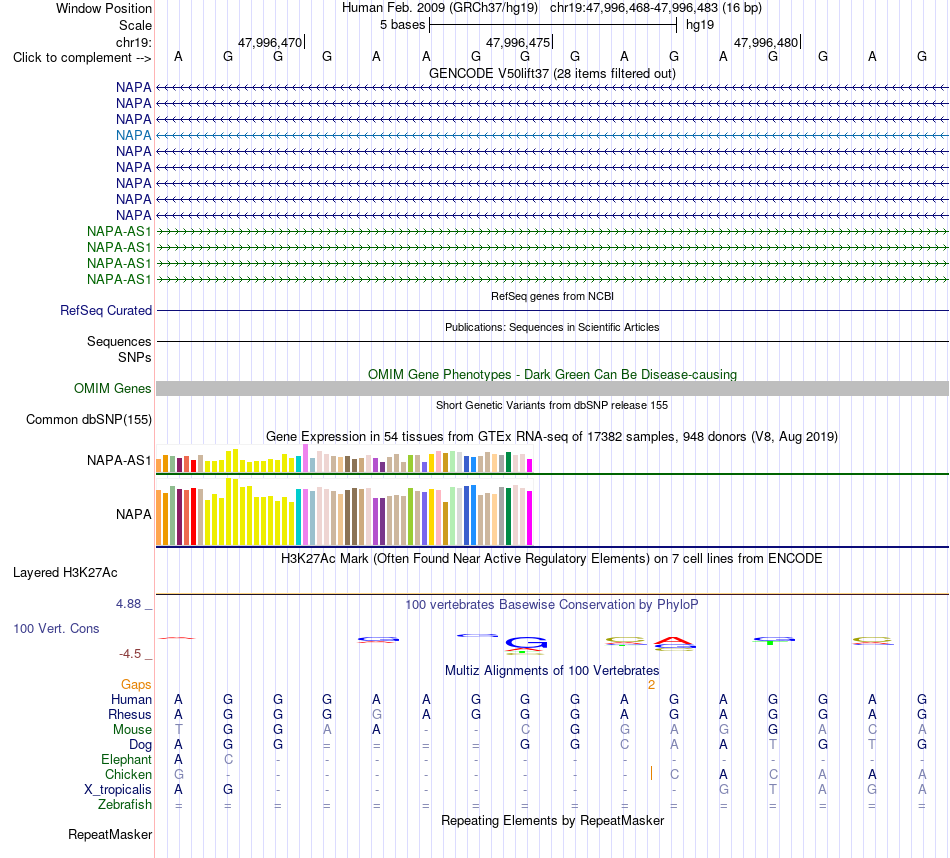Click the '5 bases' scale bar label

(x=402, y=25)
